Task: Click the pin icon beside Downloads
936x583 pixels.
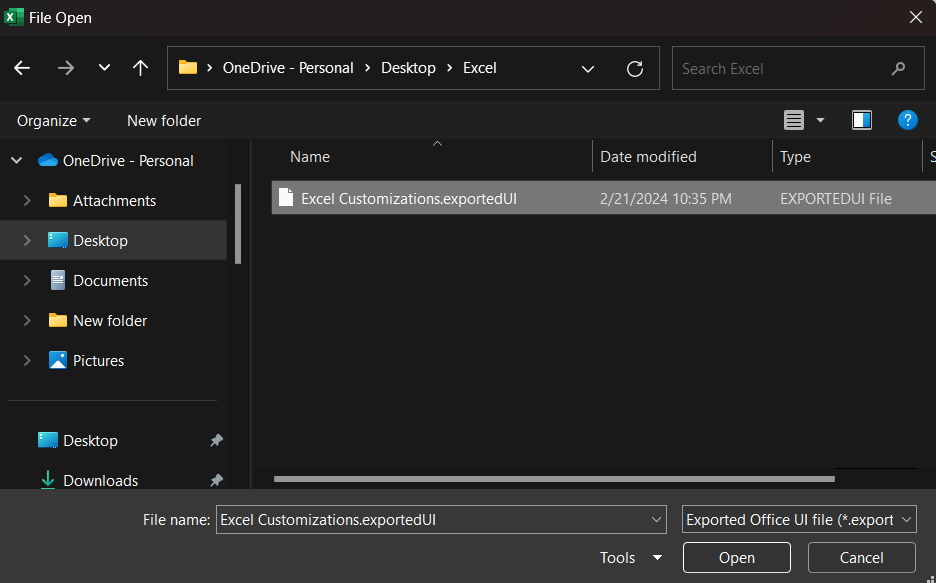Action: point(216,480)
